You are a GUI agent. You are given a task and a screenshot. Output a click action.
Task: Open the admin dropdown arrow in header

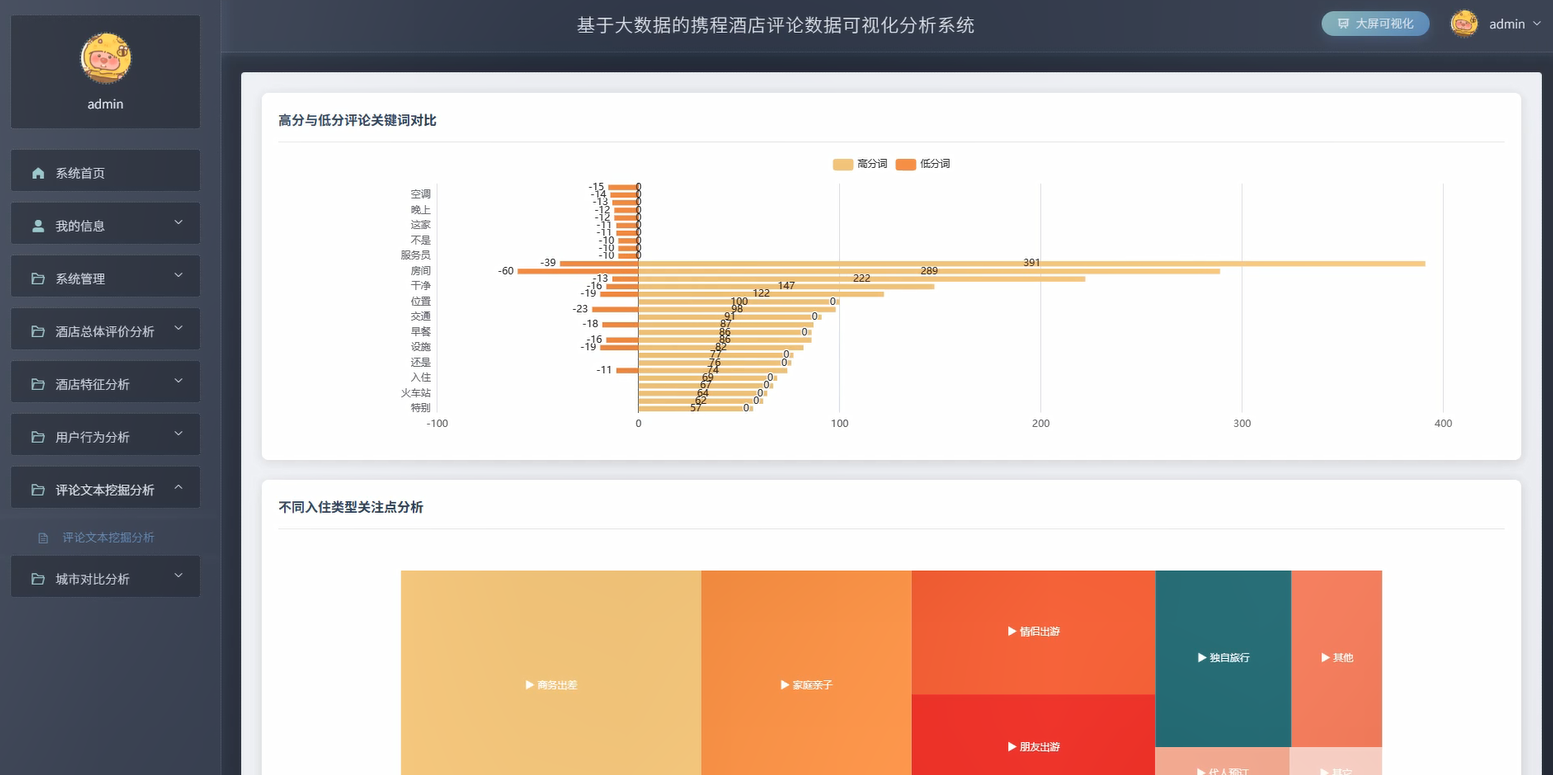pyautogui.click(x=1536, y=24)
